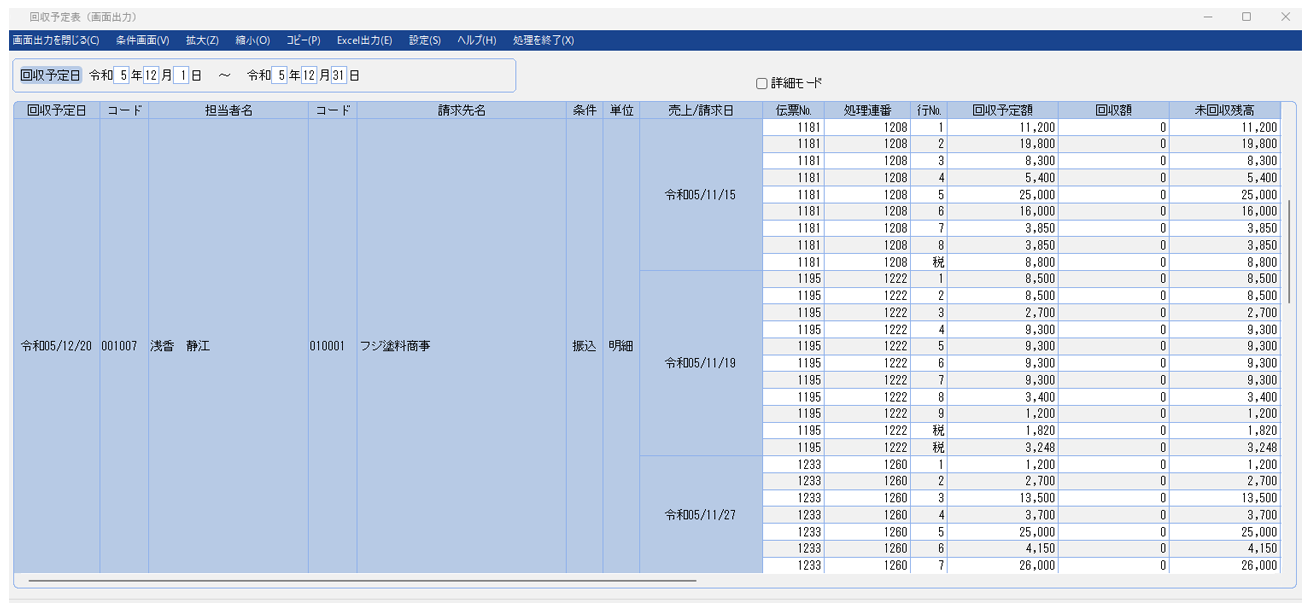Open the 条件画面(V) menu
1312x610 pixels.
click(x=143, y=40)
